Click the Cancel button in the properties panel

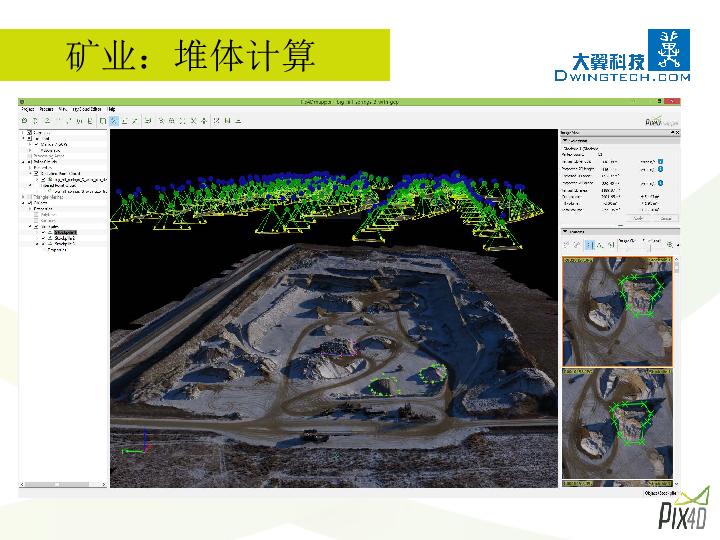(664, 218)
